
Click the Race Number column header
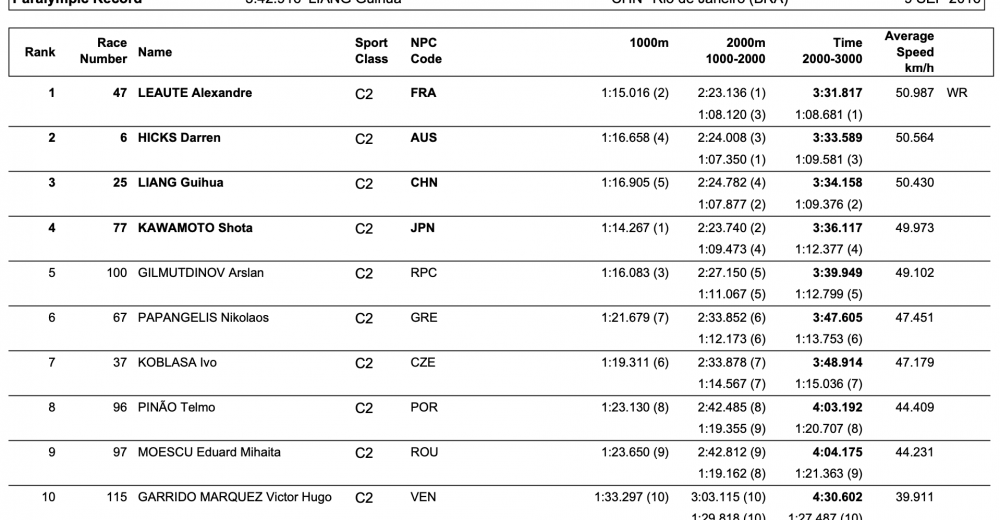tap(104, 51)
